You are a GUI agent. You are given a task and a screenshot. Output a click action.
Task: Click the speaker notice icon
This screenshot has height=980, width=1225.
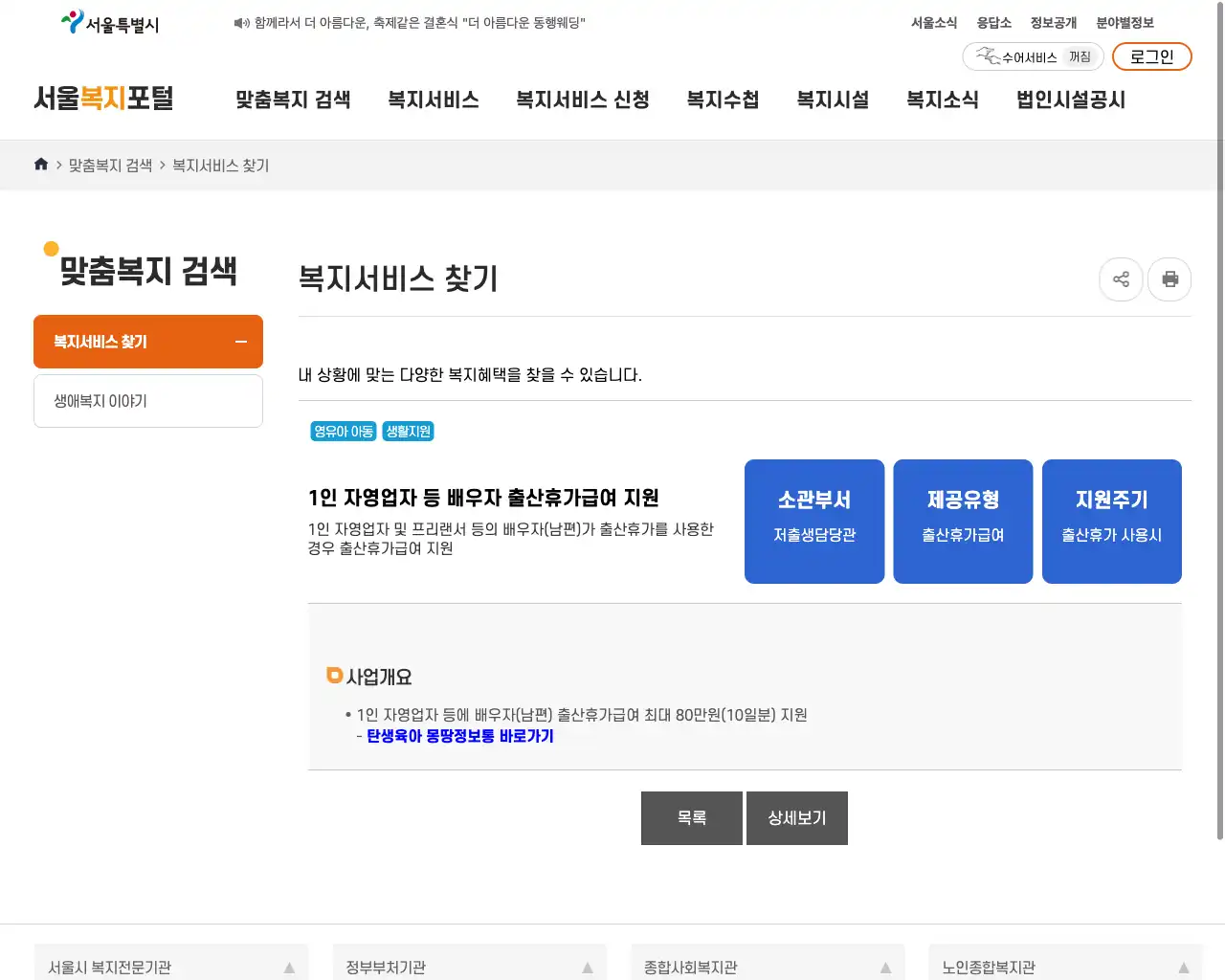pyautogui.click(x=241, y=23)
